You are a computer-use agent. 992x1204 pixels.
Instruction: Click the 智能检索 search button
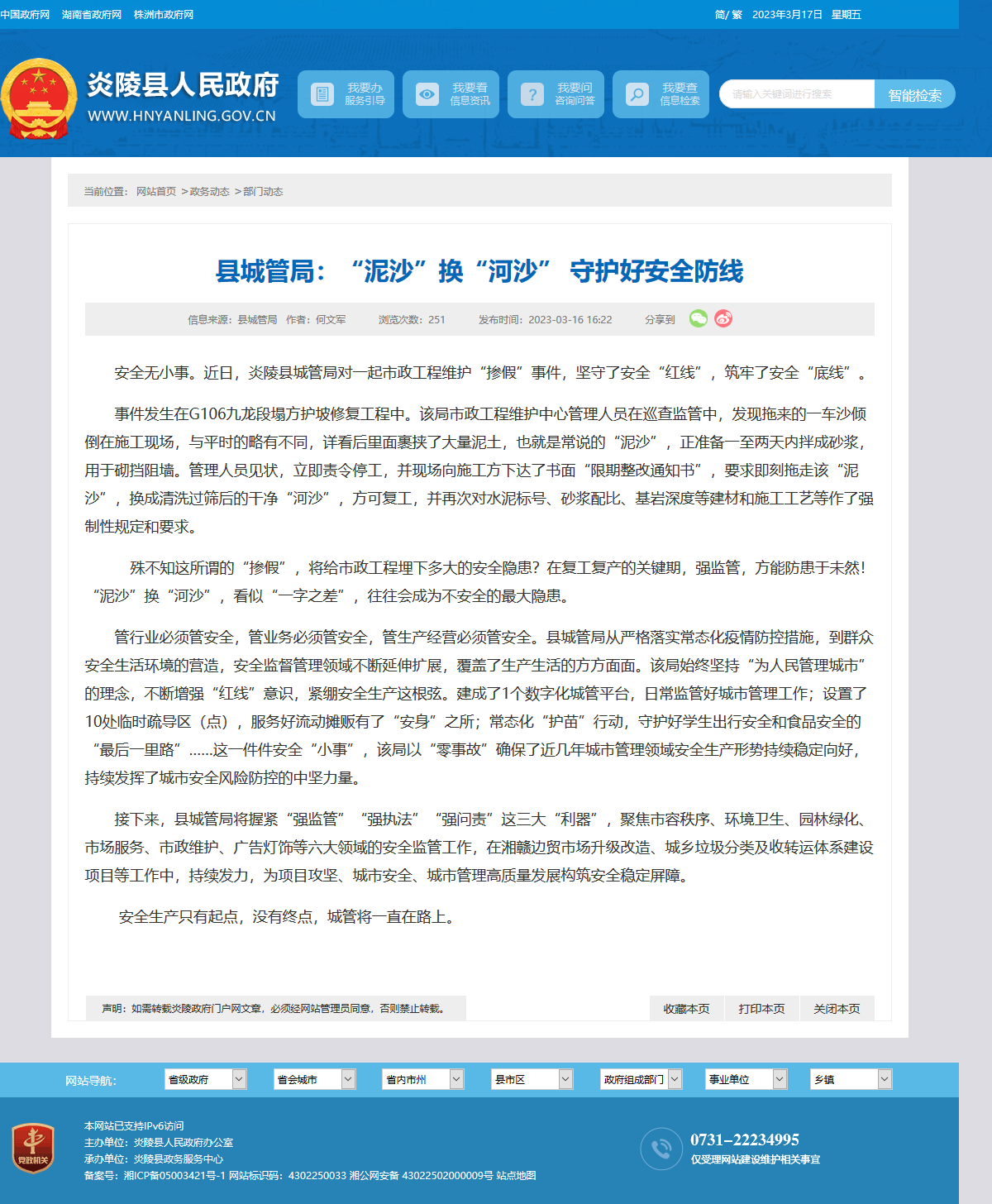(914, 94)
